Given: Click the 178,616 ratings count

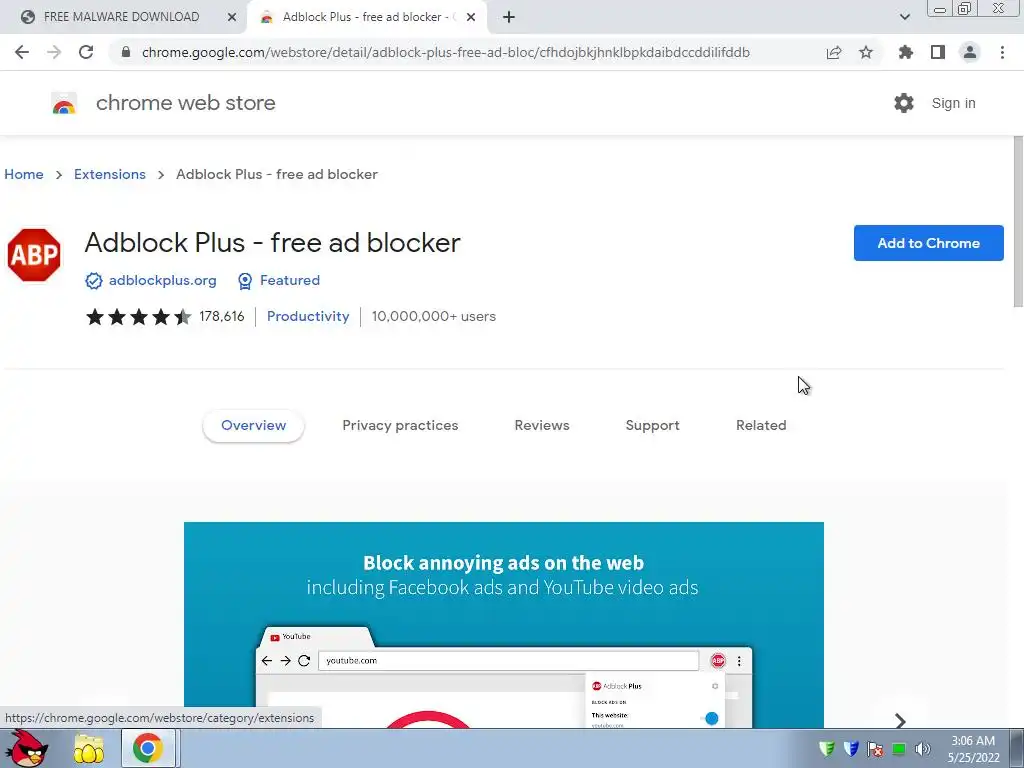Looking at the screenshot, I should (222, 317).
